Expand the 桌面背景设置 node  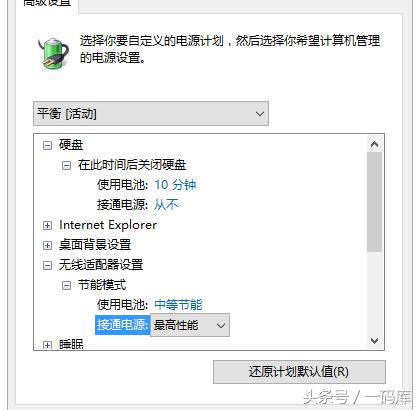47,246
